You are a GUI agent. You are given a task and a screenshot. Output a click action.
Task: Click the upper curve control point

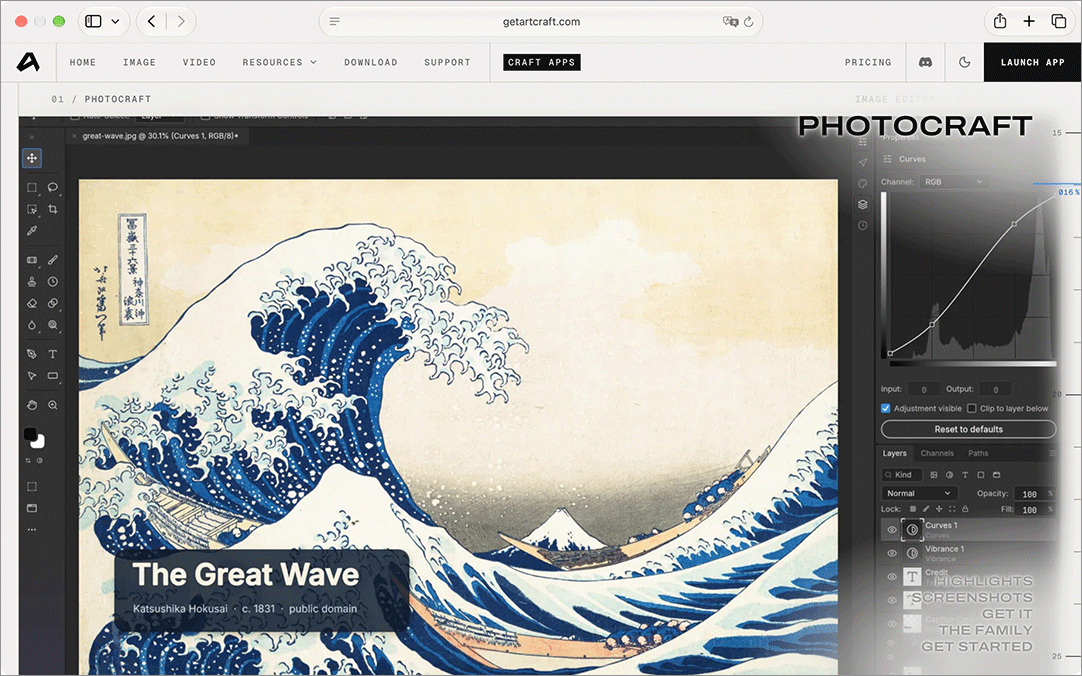1014,224
